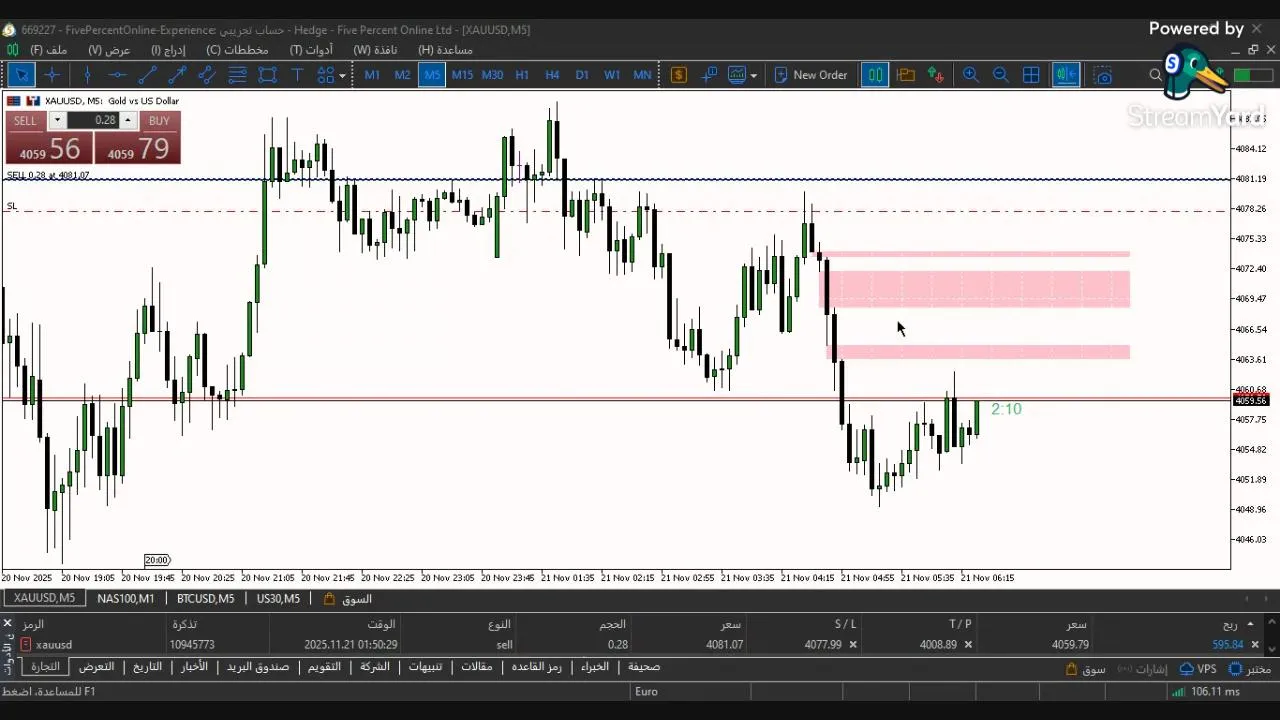The image size is (1280, 720).
Task: Open the graphical objects shapes palette
Action: 326,75
